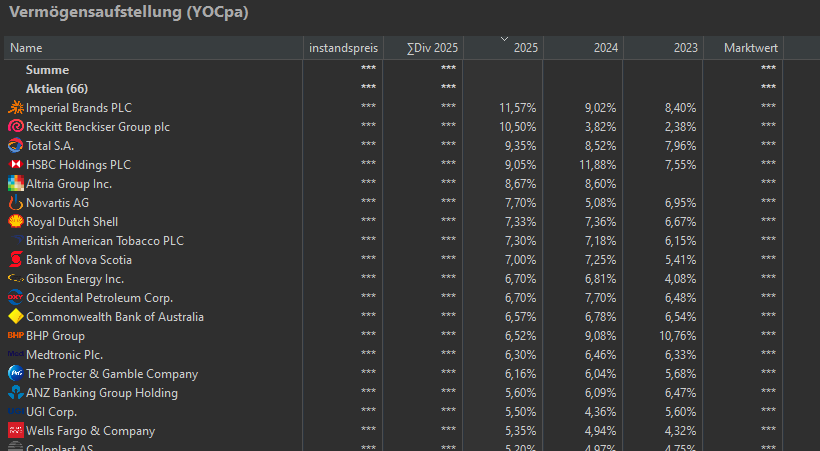Click the Altria Group colorful logo icon
The height and width of the screenshot is (451, 820).
pyautogui.click(x=15, y=184)
